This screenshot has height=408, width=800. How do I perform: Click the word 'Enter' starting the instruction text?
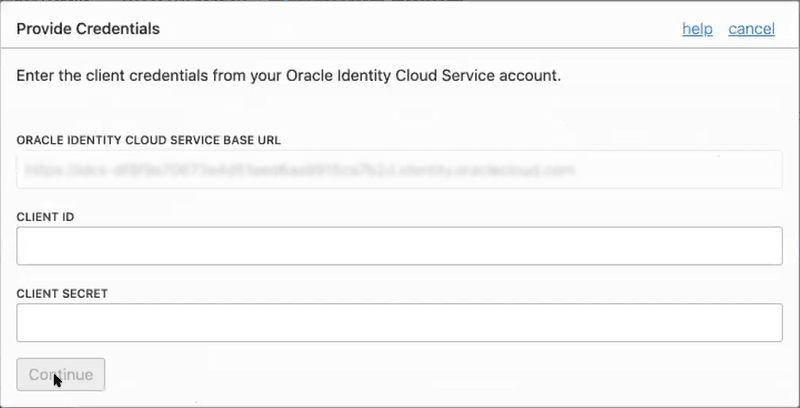37,76
